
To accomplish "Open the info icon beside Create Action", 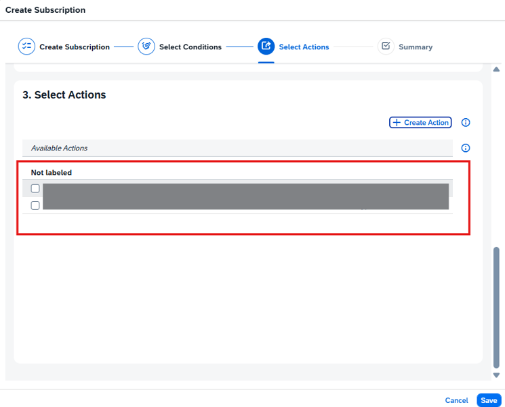I will click(x=465, y=123).
